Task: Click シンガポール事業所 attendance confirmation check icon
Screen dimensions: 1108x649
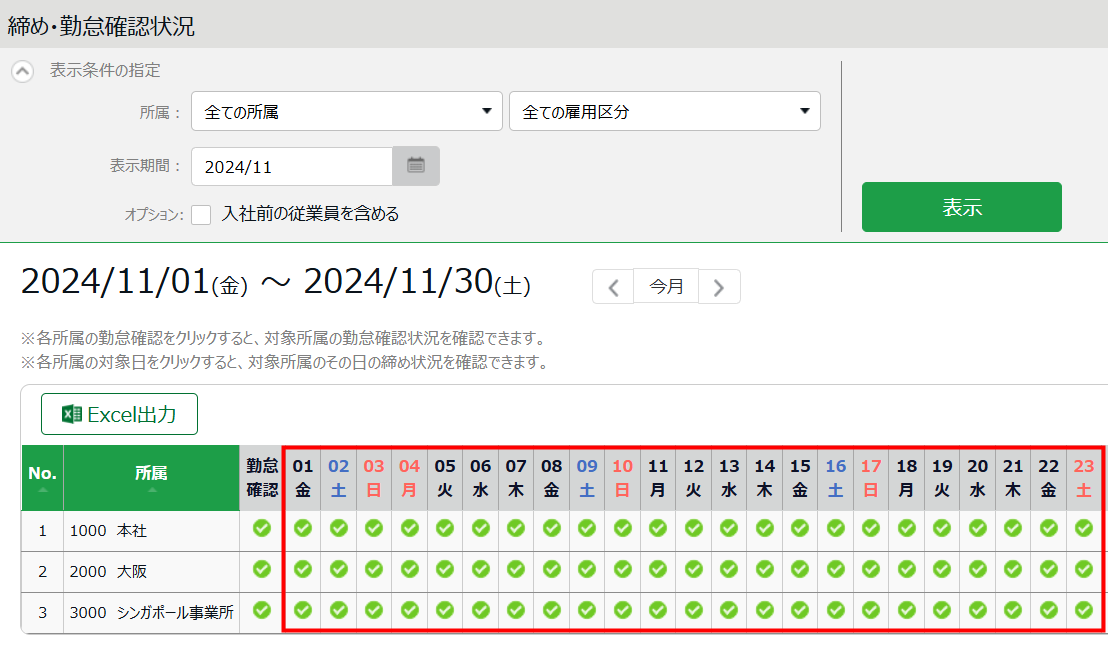Action: coord(262,610)
